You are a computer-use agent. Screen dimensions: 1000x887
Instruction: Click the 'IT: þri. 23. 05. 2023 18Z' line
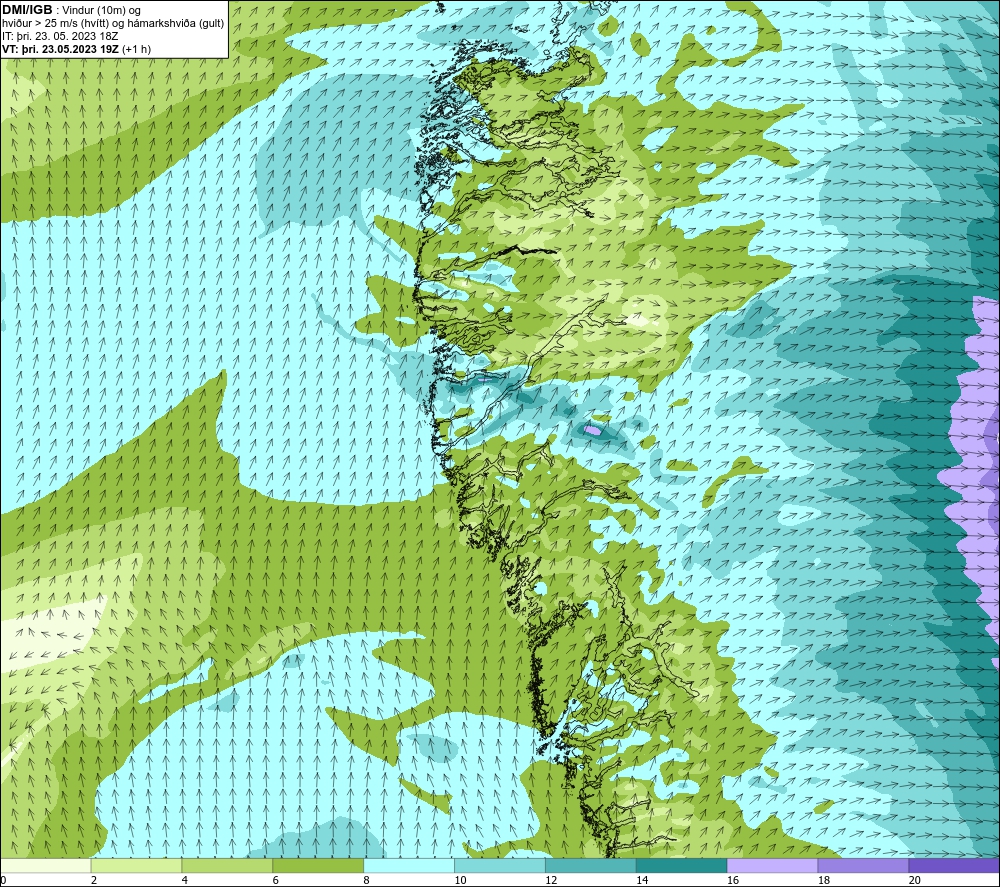click(x=60, y=36)
